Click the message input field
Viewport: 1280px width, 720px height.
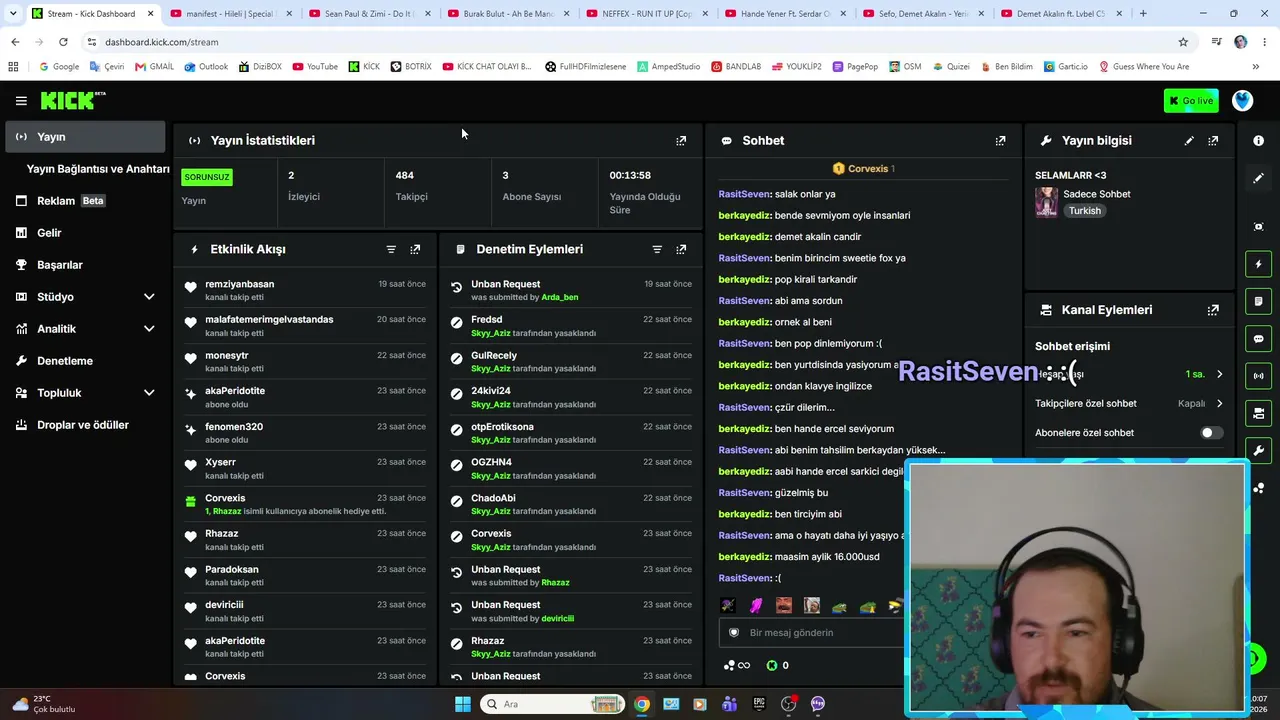click(x=811, y=633)
